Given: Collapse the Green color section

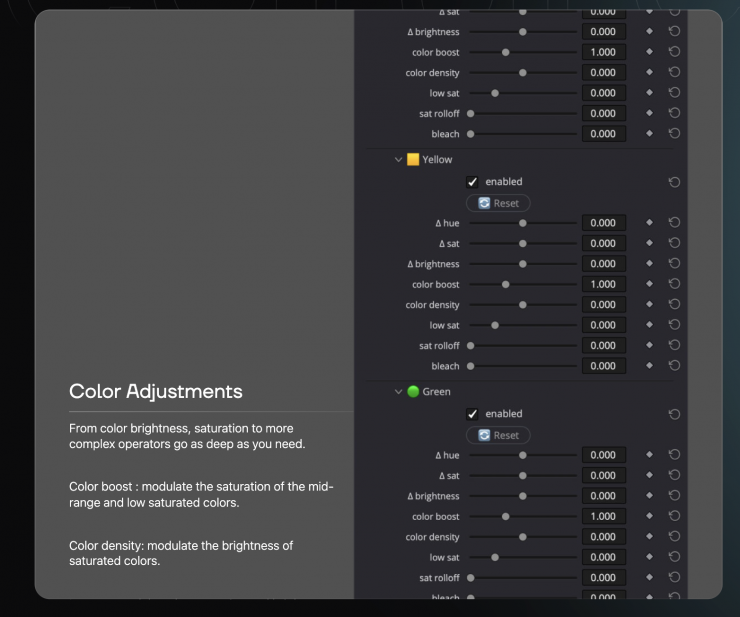Looking at the screenshot, I should coord(398,392).
